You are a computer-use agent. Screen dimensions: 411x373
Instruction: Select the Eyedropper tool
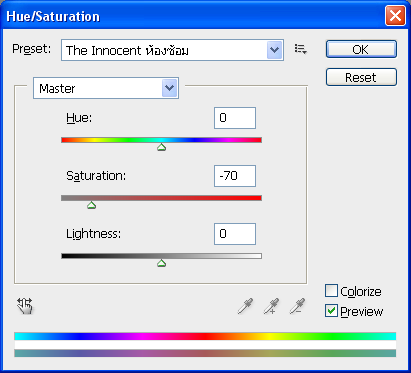[x=245, y=306]
